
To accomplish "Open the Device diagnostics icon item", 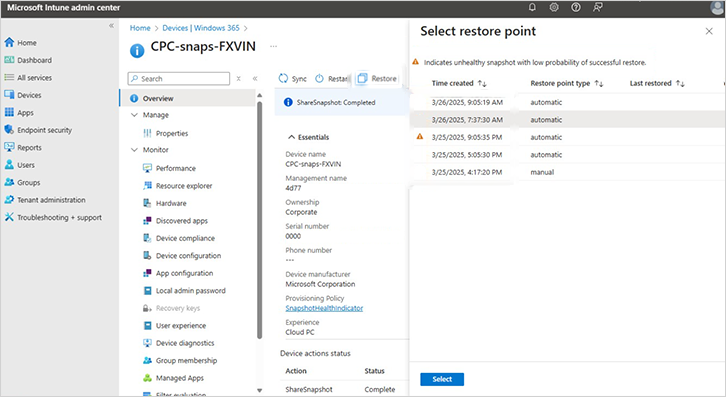I will (147, 343).
